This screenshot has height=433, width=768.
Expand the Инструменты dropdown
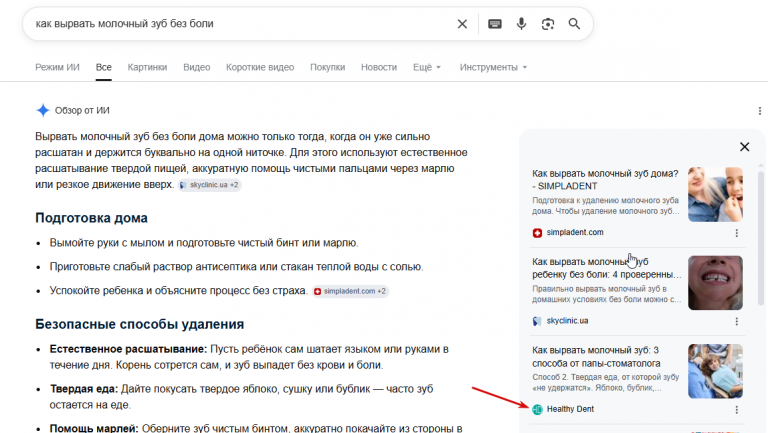pos(493,67)
